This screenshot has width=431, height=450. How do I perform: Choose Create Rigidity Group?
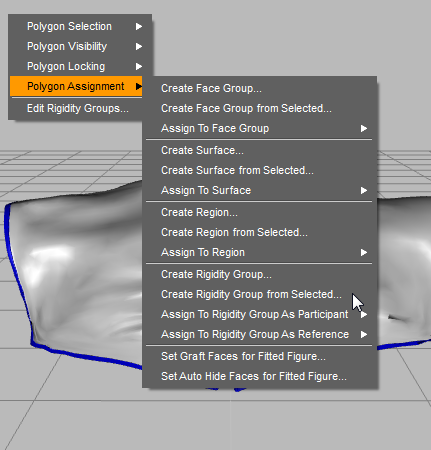point(260,274)
